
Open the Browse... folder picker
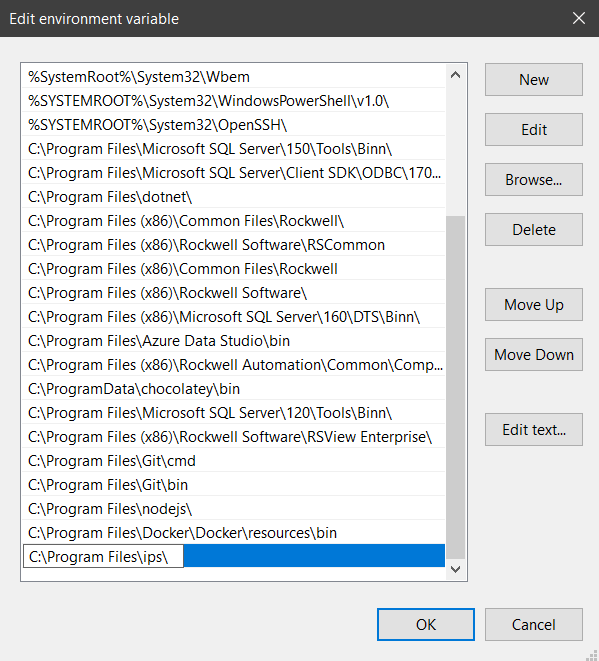coord(534,180)
